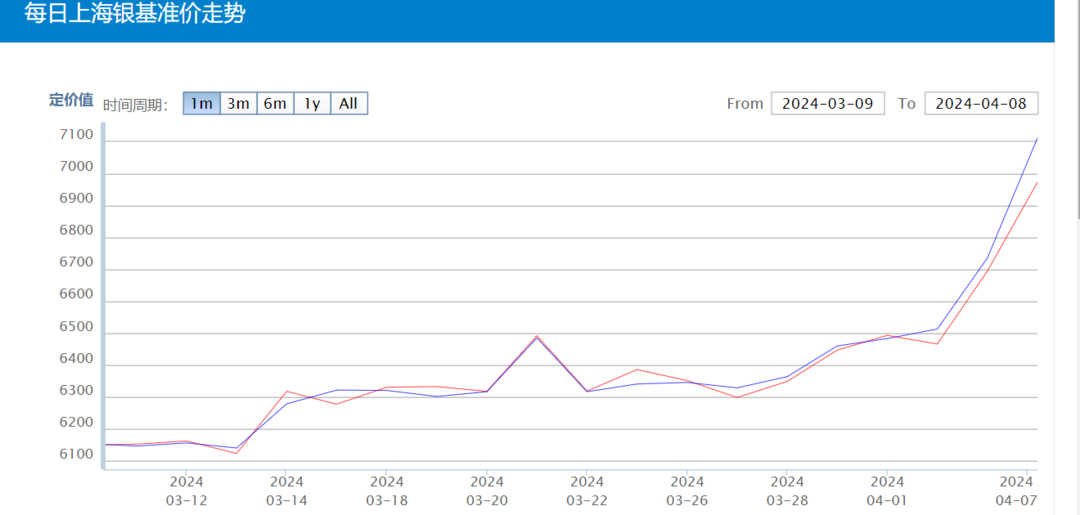Screen dimensions: 1080x515
Task: Click the 7100 y-axis value label
Action: (76, 135)
